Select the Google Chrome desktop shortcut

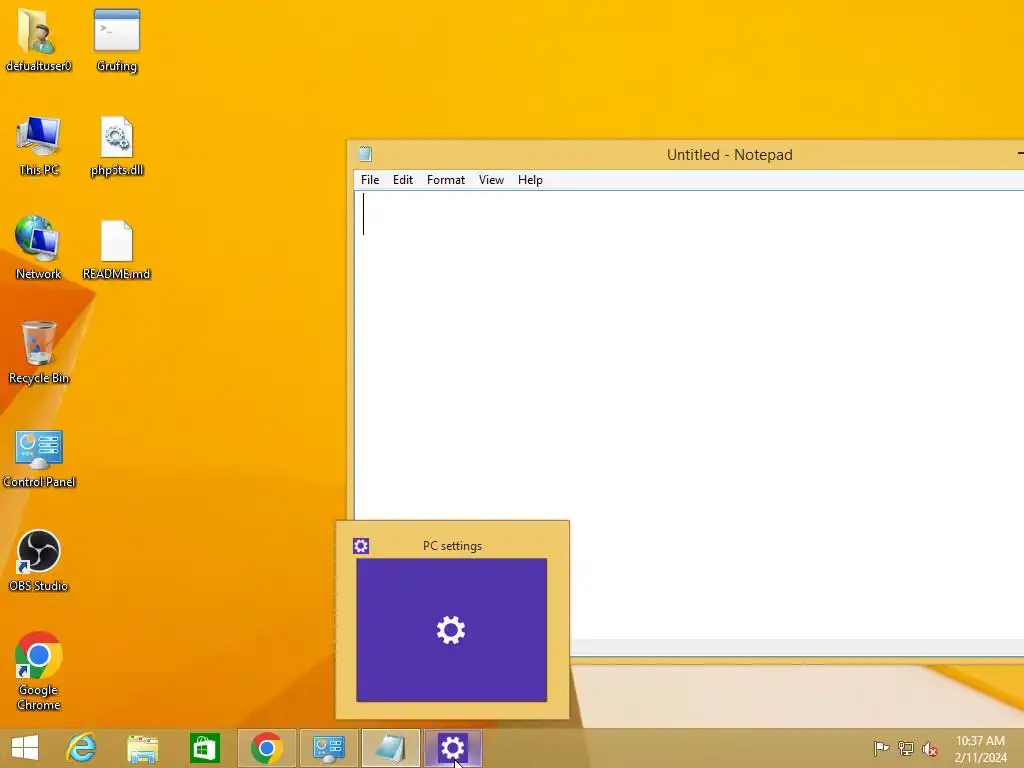(39, 671)
